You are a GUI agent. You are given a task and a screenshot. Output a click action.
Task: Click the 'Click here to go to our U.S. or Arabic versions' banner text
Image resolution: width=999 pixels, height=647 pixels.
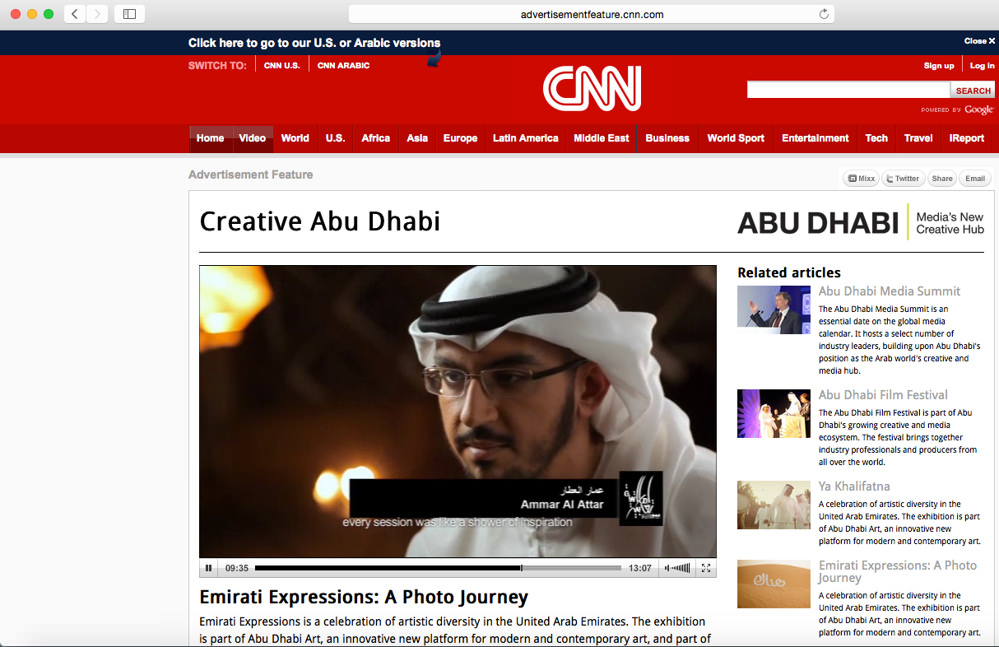[314, 43]
